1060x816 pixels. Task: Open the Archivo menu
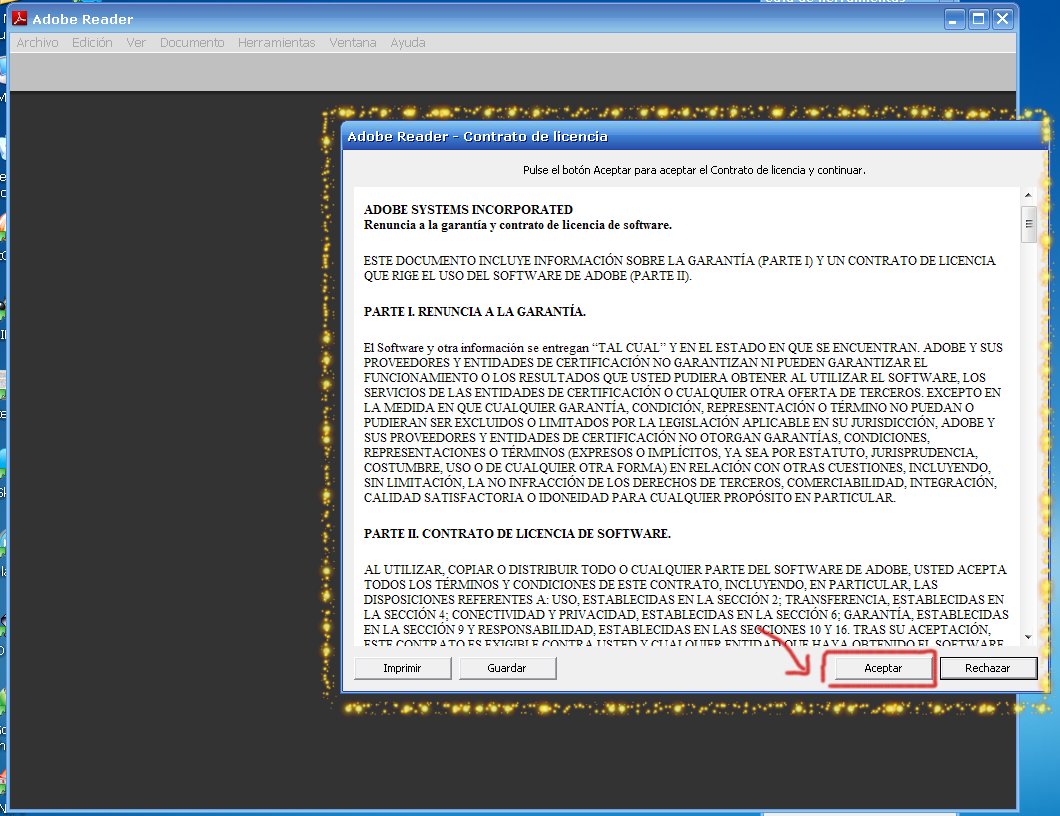point(37,43)
